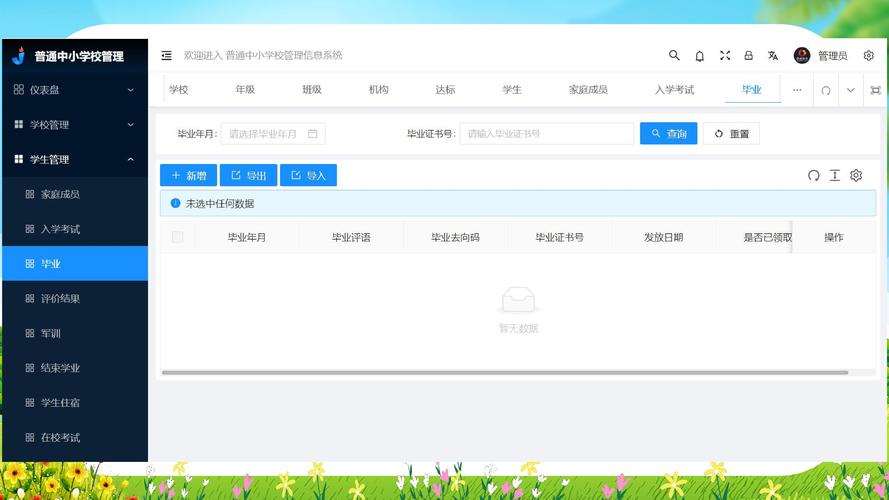This screenshot has width=889, height=500.
Task: Select the active 毕业 tab
Action: [752, 90]
